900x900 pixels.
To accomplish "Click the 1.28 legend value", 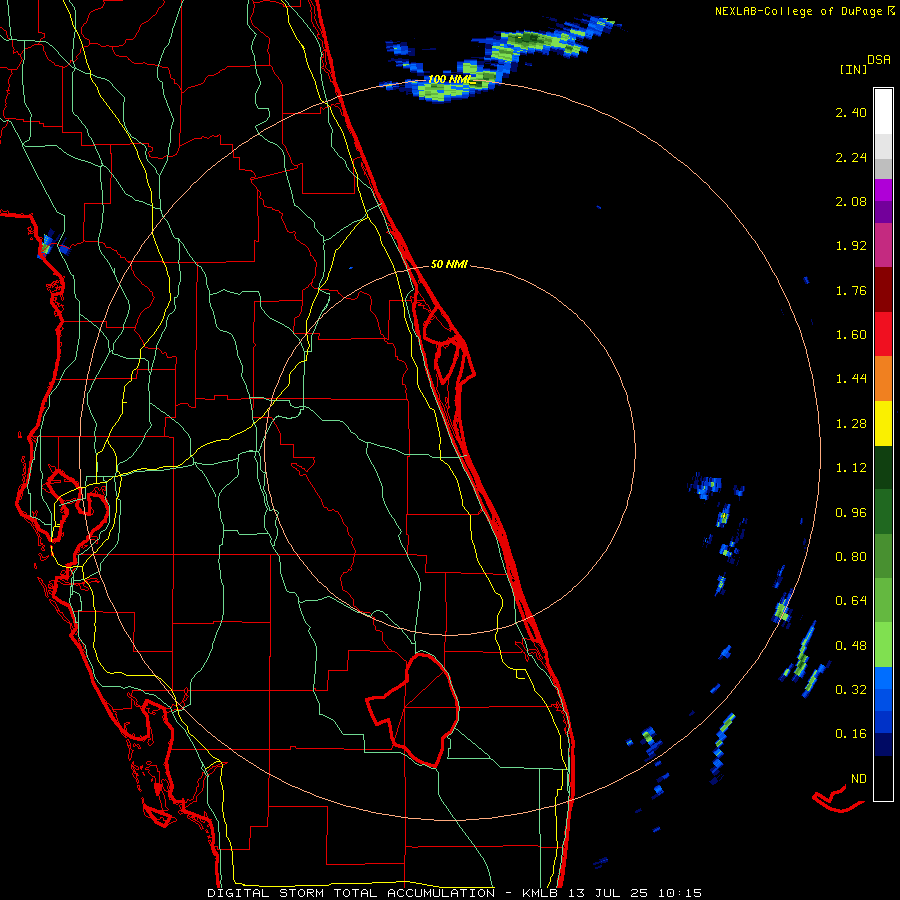I will 851,424.
